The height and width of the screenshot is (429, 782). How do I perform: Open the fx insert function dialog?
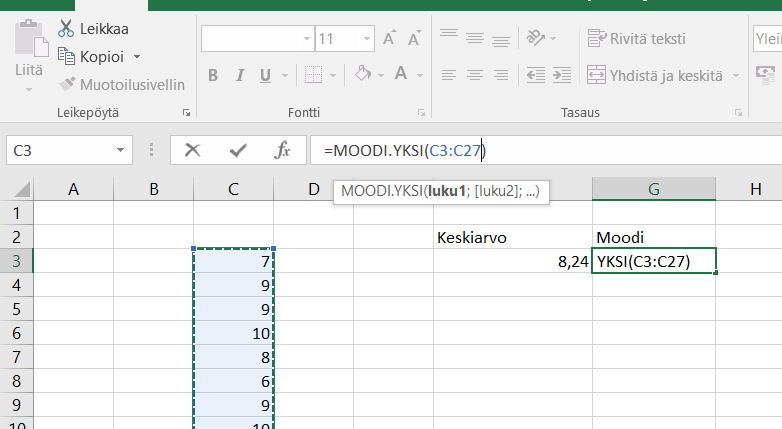283,150
